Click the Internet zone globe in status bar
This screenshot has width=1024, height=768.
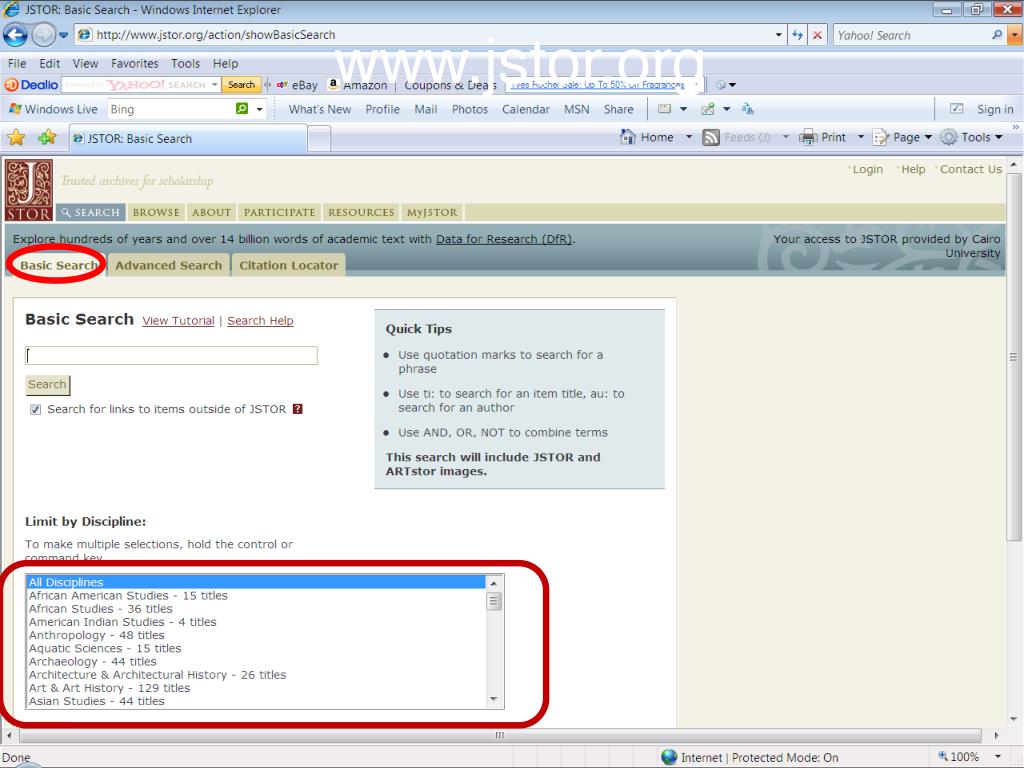(x=669, y=757)
